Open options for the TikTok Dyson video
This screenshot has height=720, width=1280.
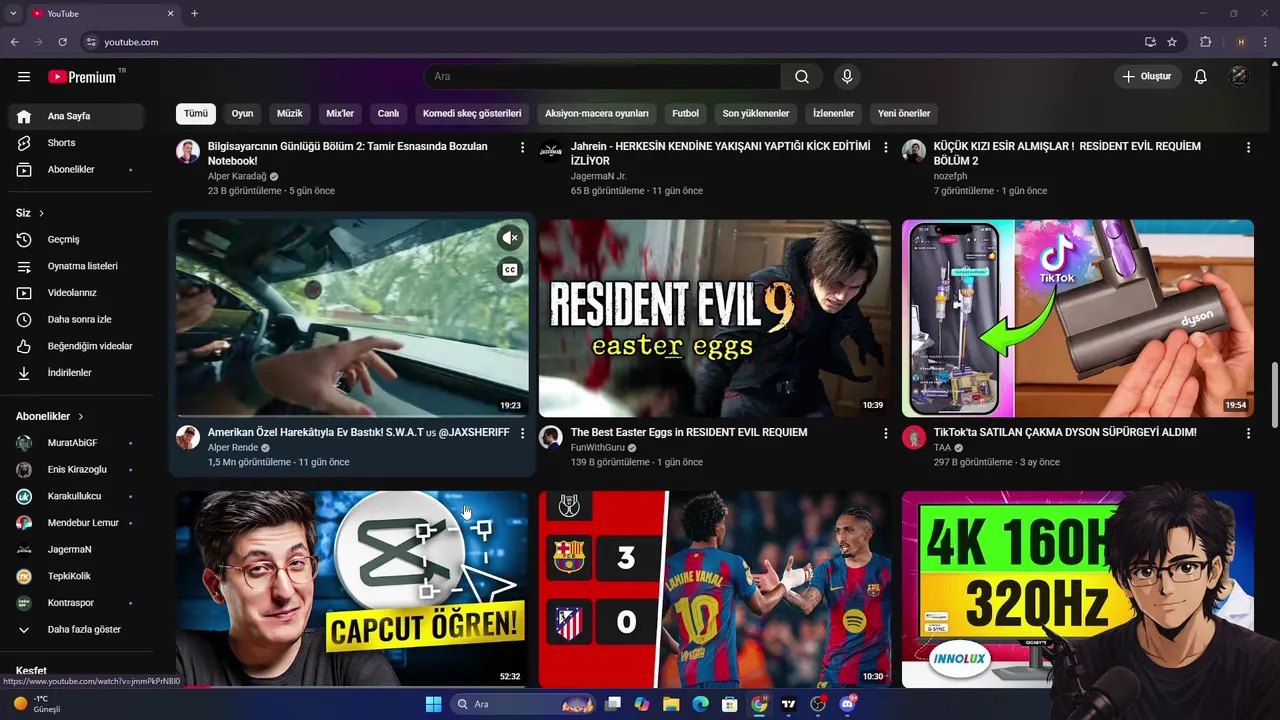(1248, 433)
